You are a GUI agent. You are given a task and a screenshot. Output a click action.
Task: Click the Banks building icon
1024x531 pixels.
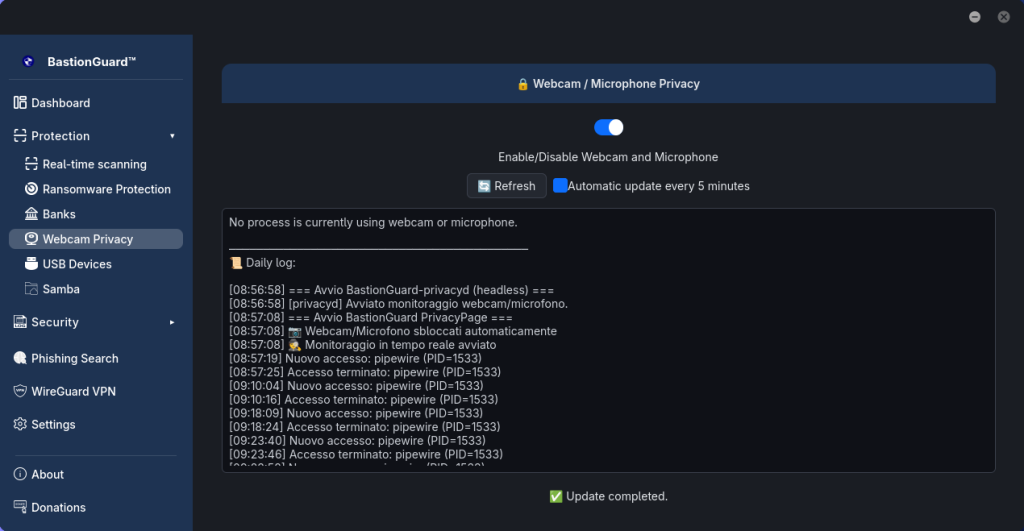31,214
